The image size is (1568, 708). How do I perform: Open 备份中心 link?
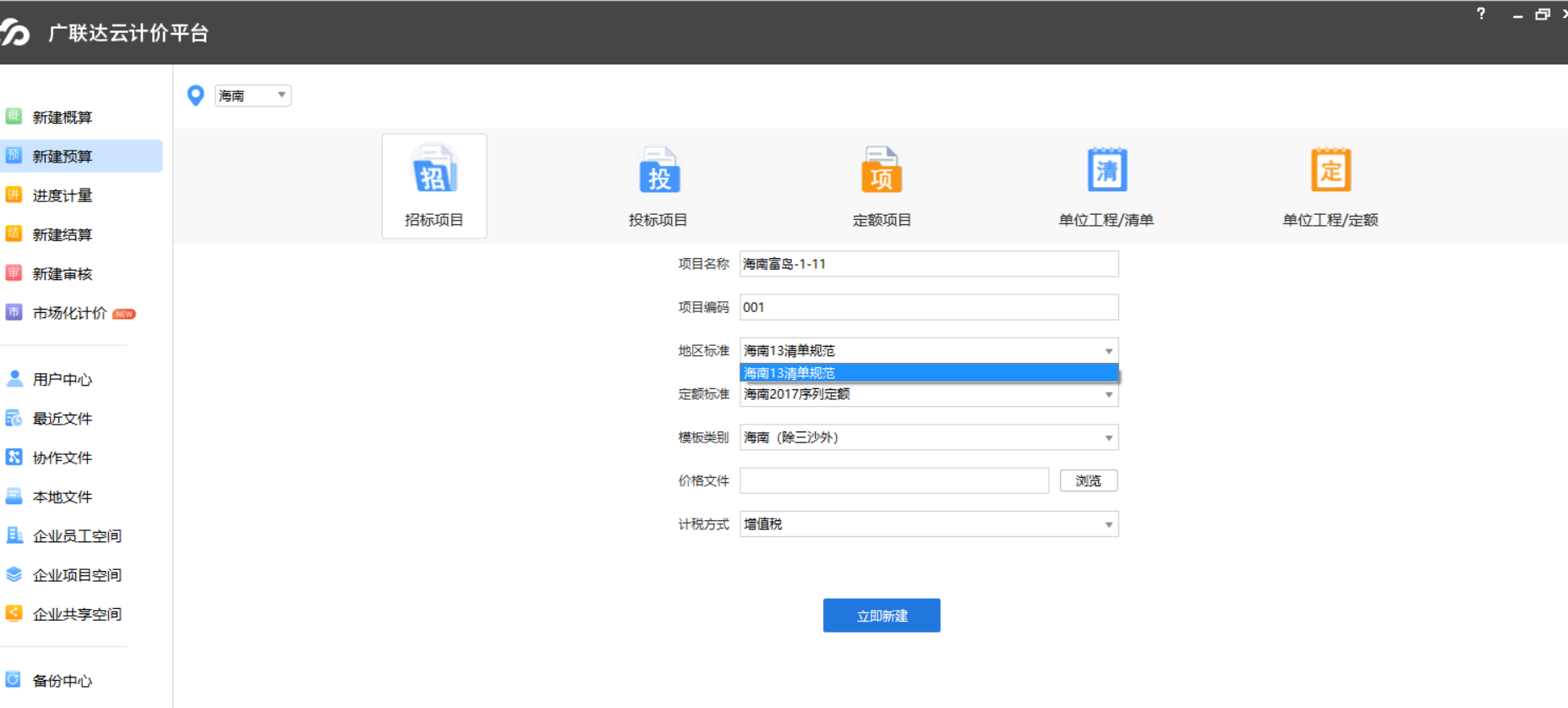tap(63, 680)
